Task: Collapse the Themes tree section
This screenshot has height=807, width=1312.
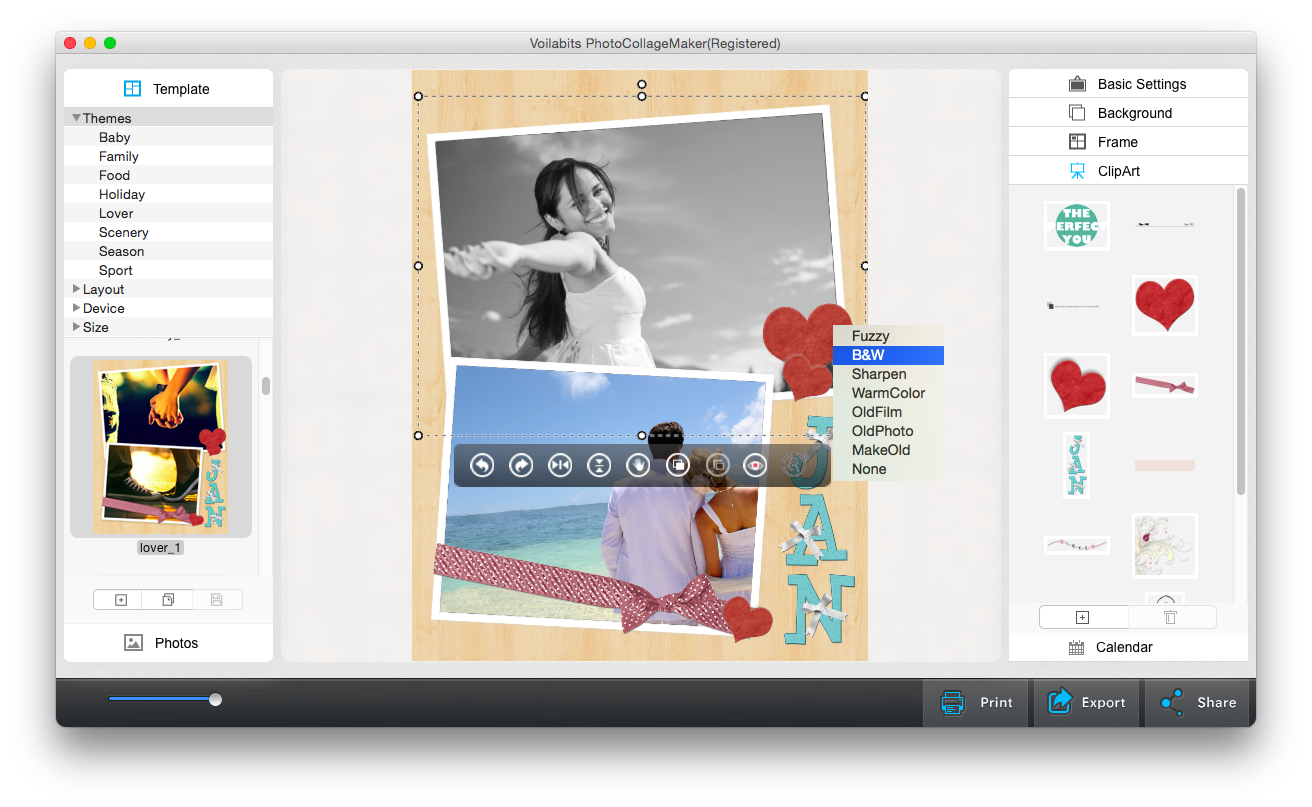Action: pyautogui.click(x=77, y=118)
